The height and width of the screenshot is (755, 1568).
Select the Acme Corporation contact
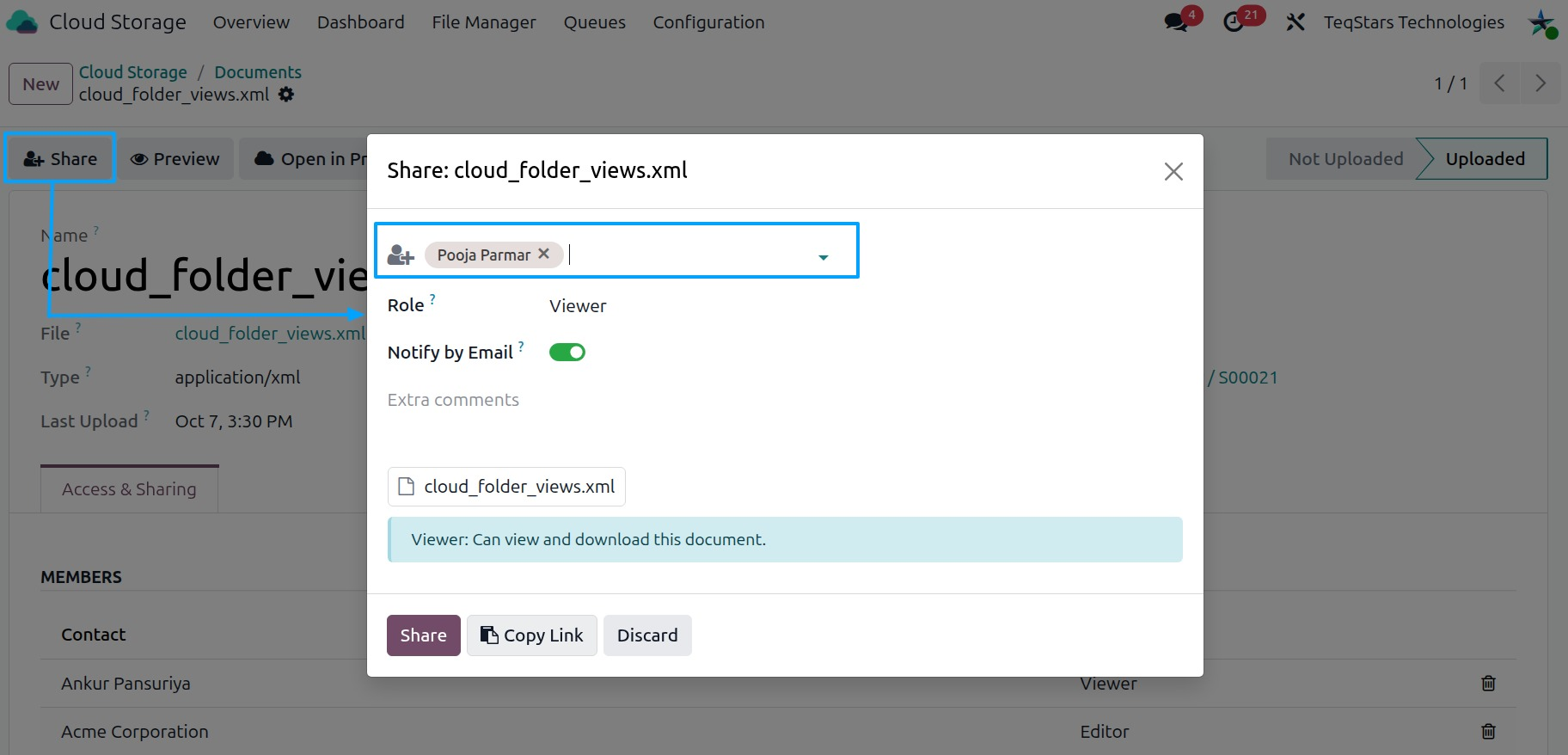[x=135, y=732]
